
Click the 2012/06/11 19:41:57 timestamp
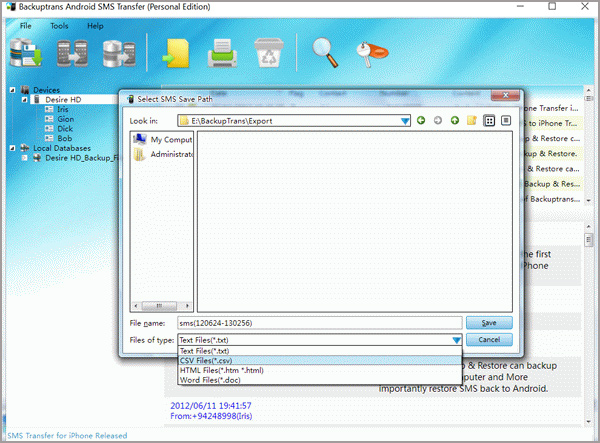(x=211, y=406)
